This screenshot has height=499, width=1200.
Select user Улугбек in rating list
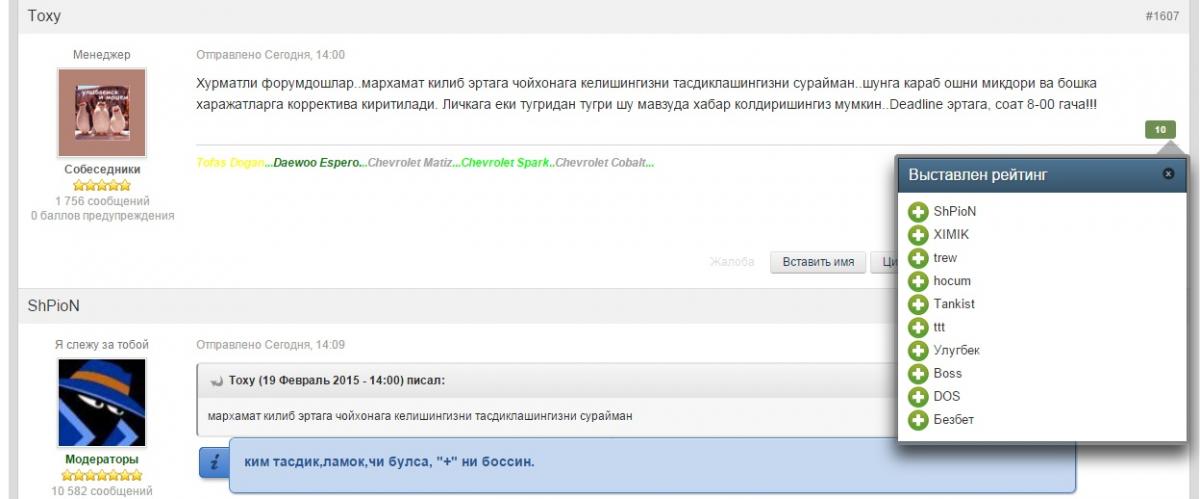pos(956,350)
